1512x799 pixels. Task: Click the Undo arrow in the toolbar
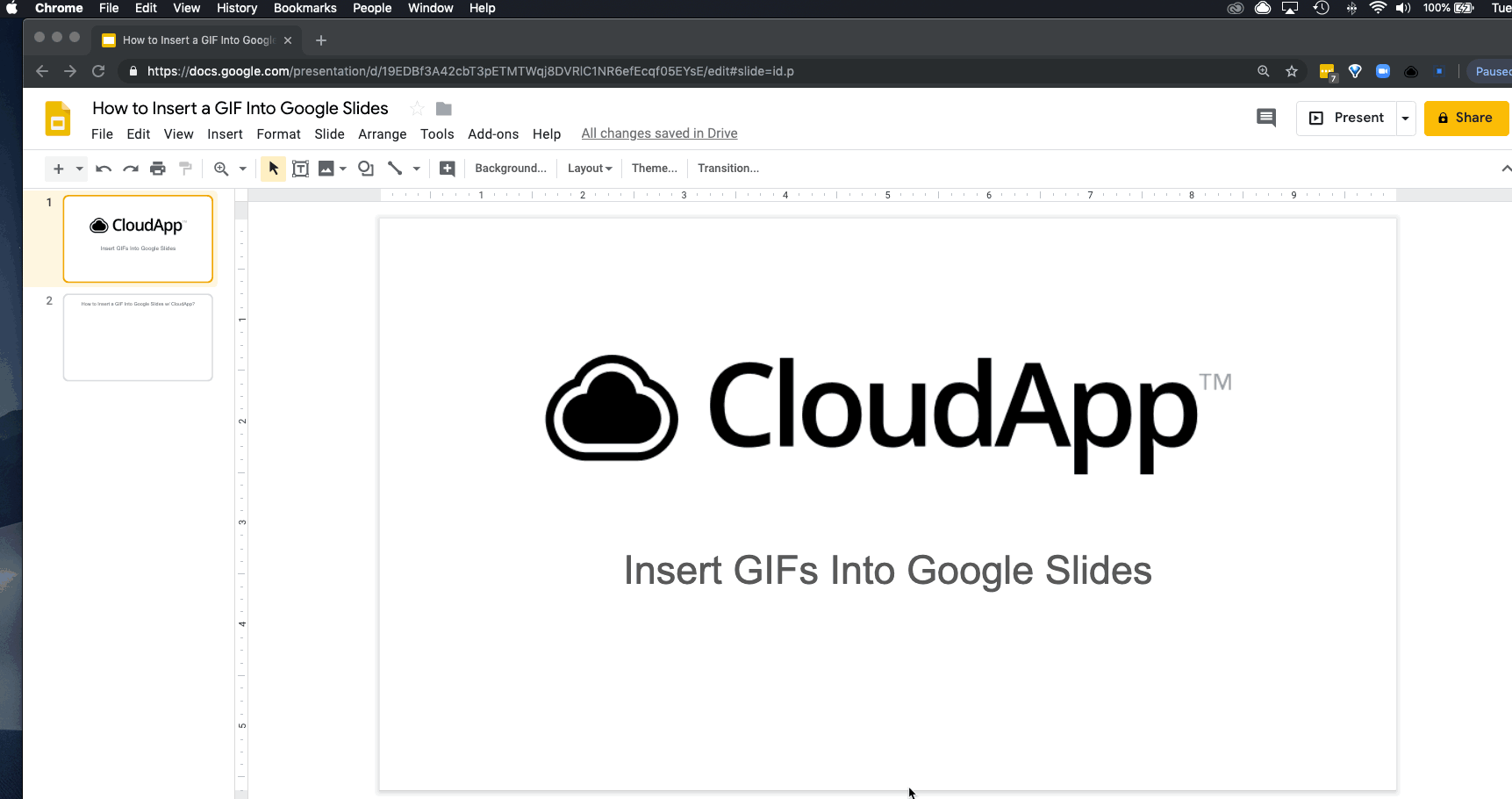[104, 169]
